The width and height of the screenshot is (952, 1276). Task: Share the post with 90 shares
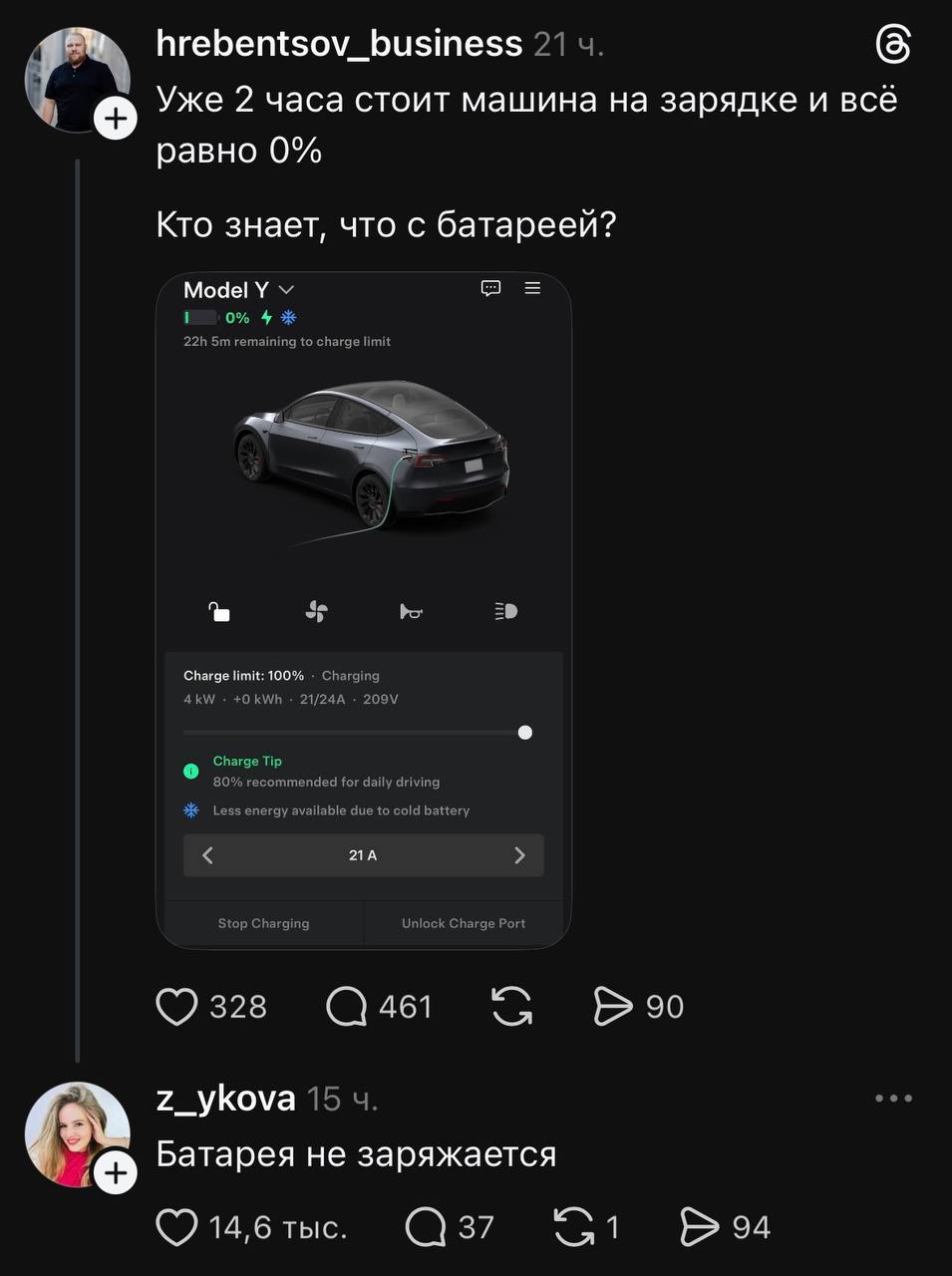click(613, 1007)
